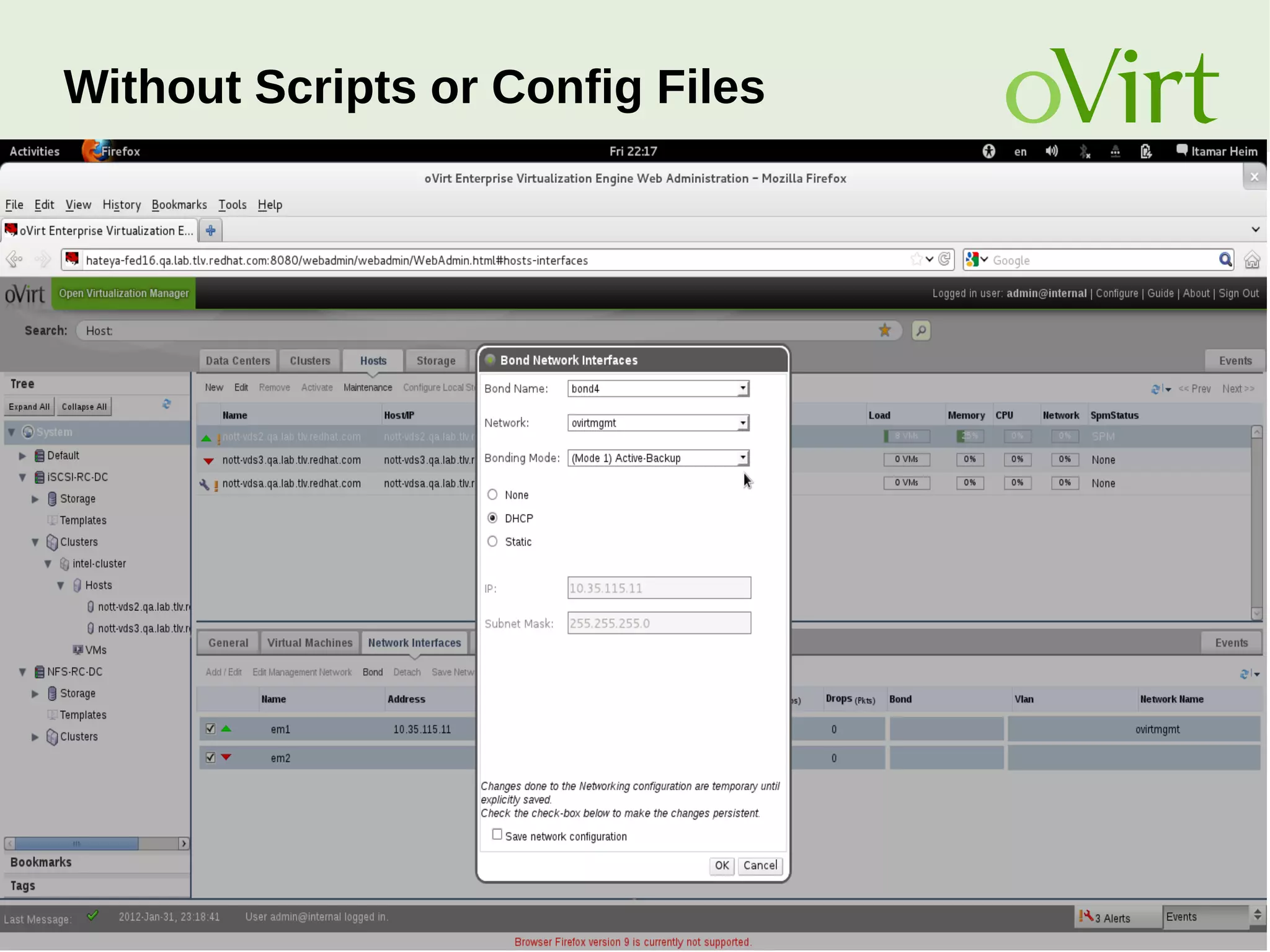This screenshot has width=1270, height=952.
Task: Click the Default data center icon
Action: coord(40,455)
